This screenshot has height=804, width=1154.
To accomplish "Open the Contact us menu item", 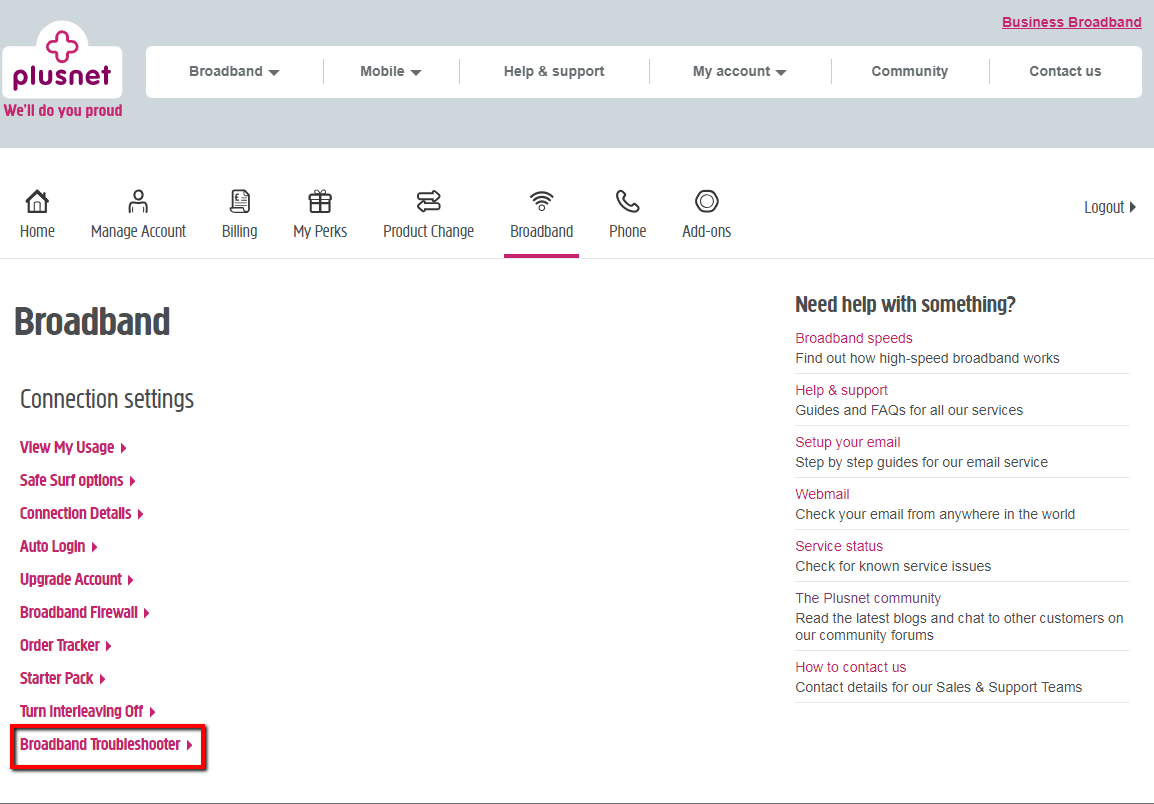I will [1065, 71].
